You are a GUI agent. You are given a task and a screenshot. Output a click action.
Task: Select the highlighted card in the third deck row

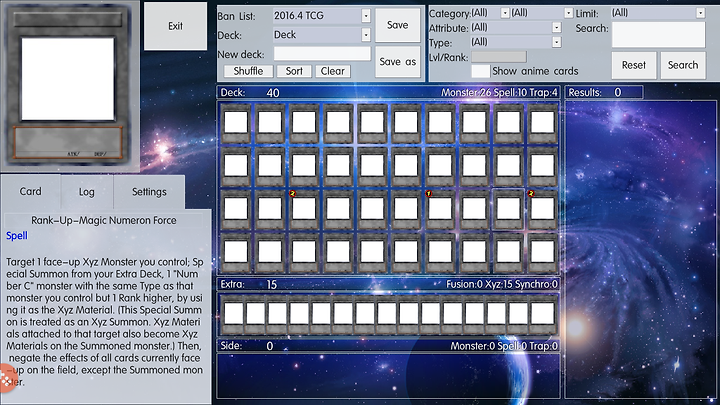pyautogui.click(x=508, y=209)
